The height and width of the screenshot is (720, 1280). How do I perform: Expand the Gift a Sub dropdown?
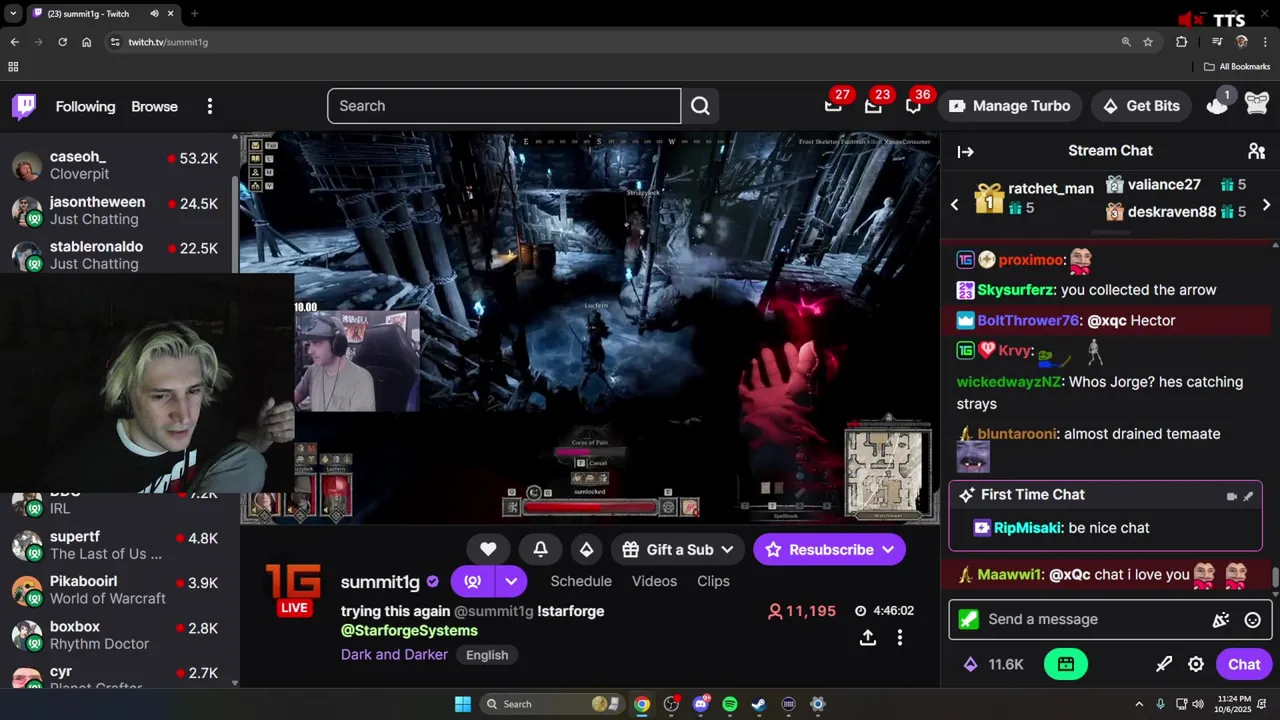point(727,550)
